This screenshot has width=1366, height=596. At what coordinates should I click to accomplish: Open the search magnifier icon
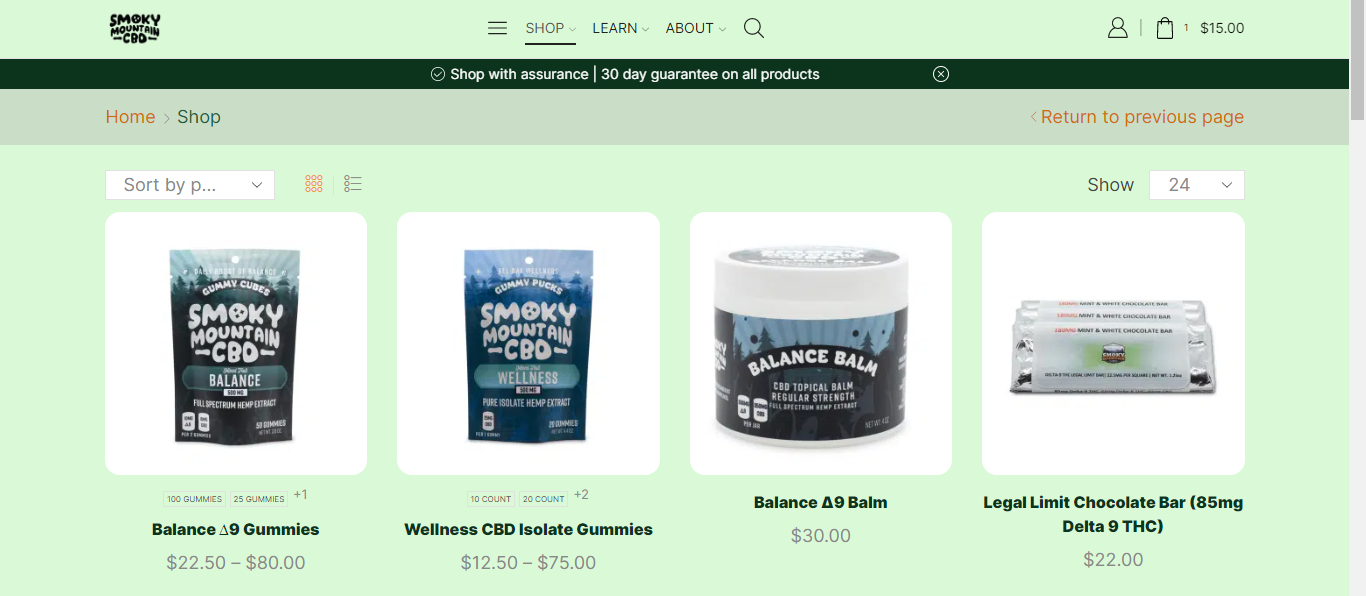[754, 28]
